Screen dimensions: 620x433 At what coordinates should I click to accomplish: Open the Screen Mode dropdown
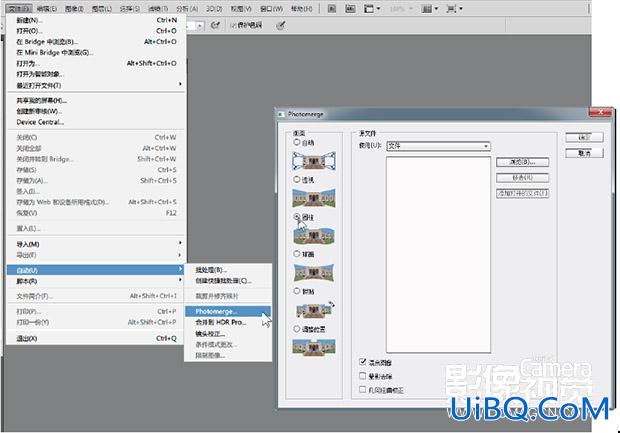[454, 9]
